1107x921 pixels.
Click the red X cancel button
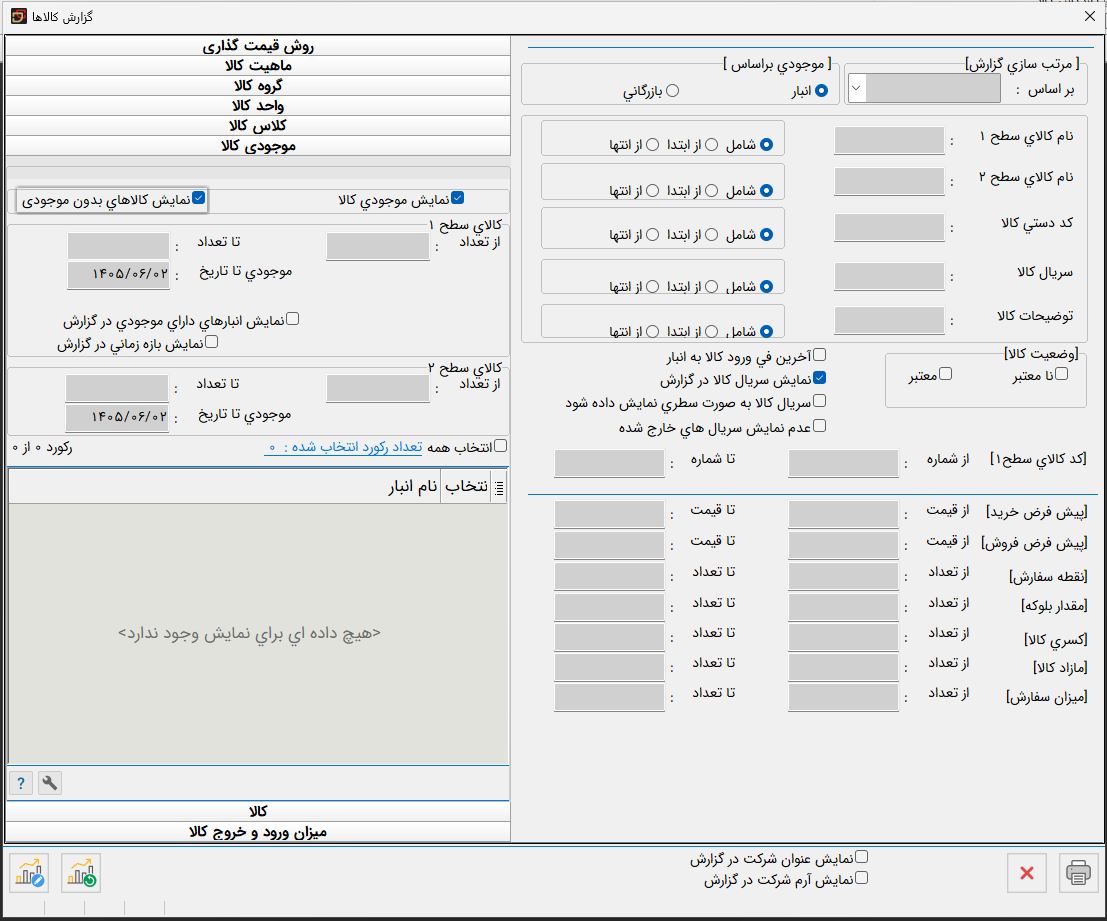[1027, 872]
